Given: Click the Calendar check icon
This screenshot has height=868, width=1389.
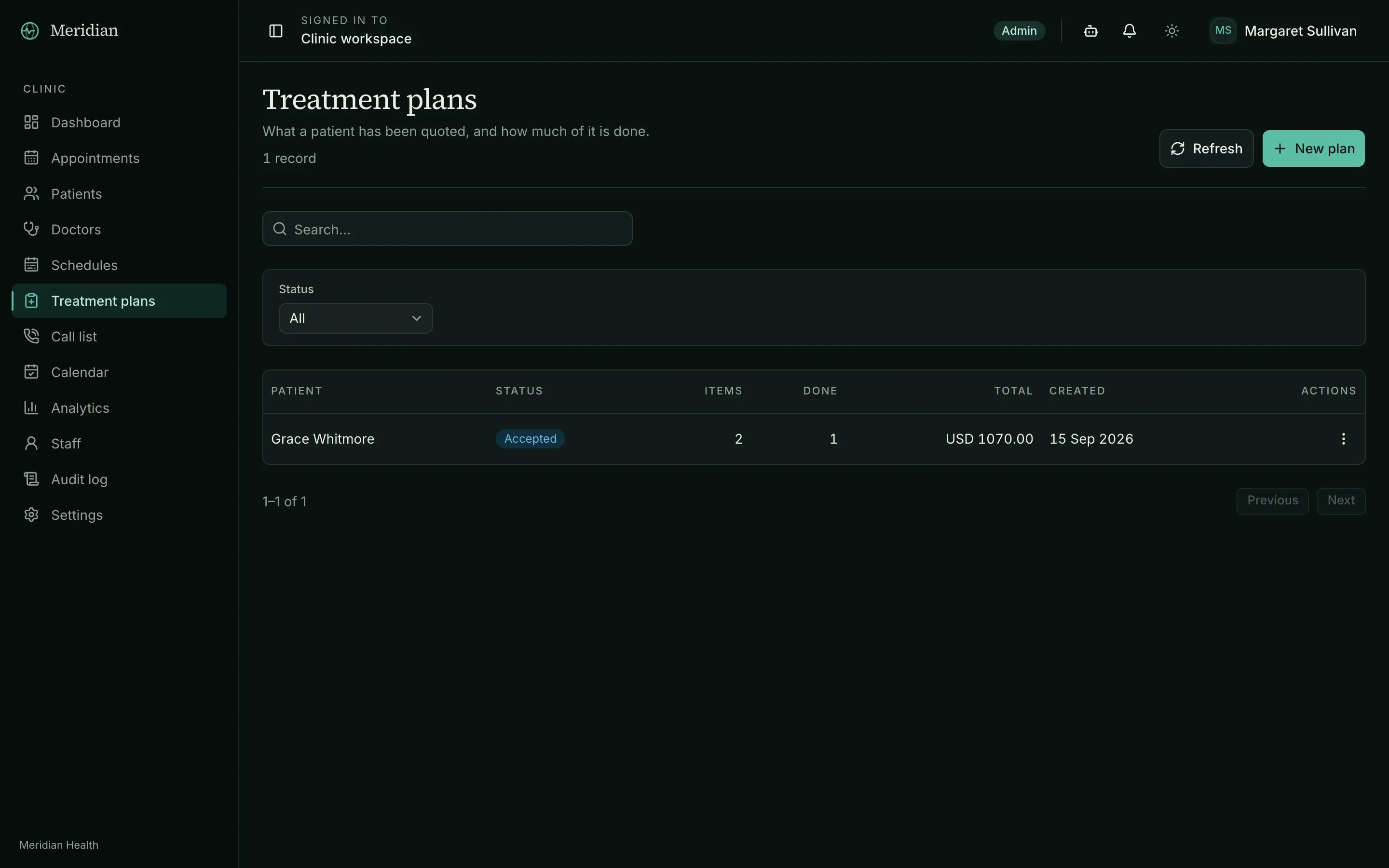Looking at the screenshot, I should [31, 372].
